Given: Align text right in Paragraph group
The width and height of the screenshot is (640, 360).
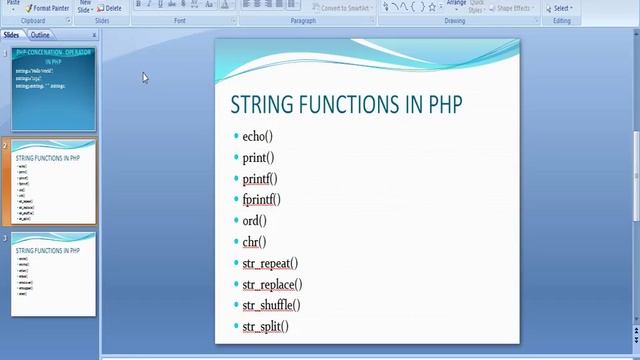Looking at the screenshot, I should click(268, 4).
